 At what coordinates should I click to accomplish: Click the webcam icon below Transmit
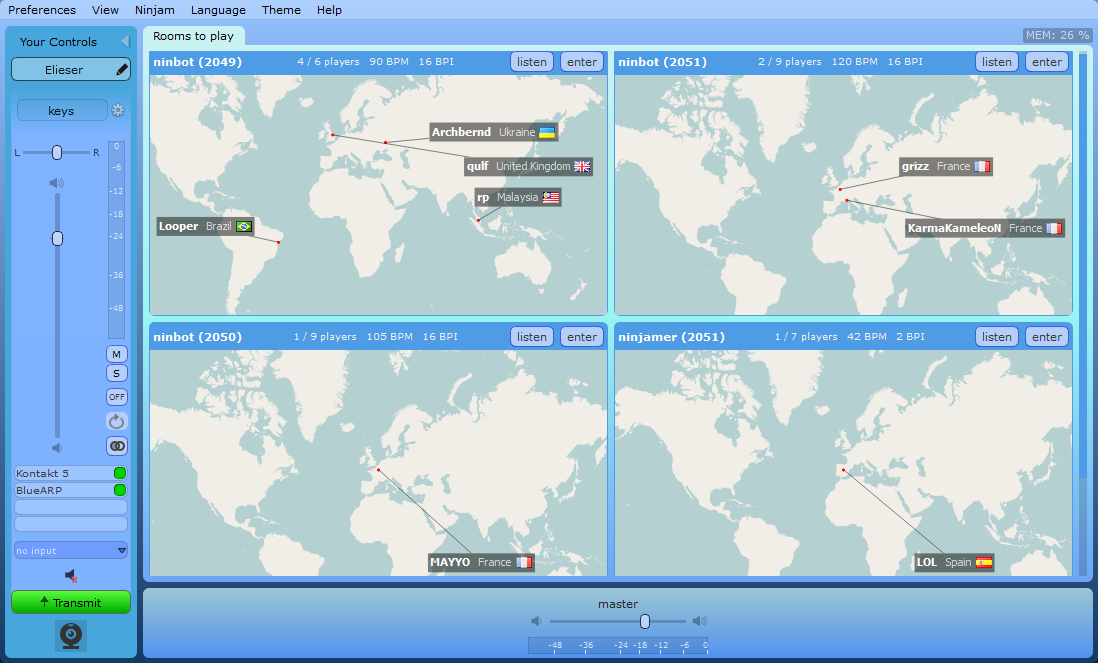71,636
